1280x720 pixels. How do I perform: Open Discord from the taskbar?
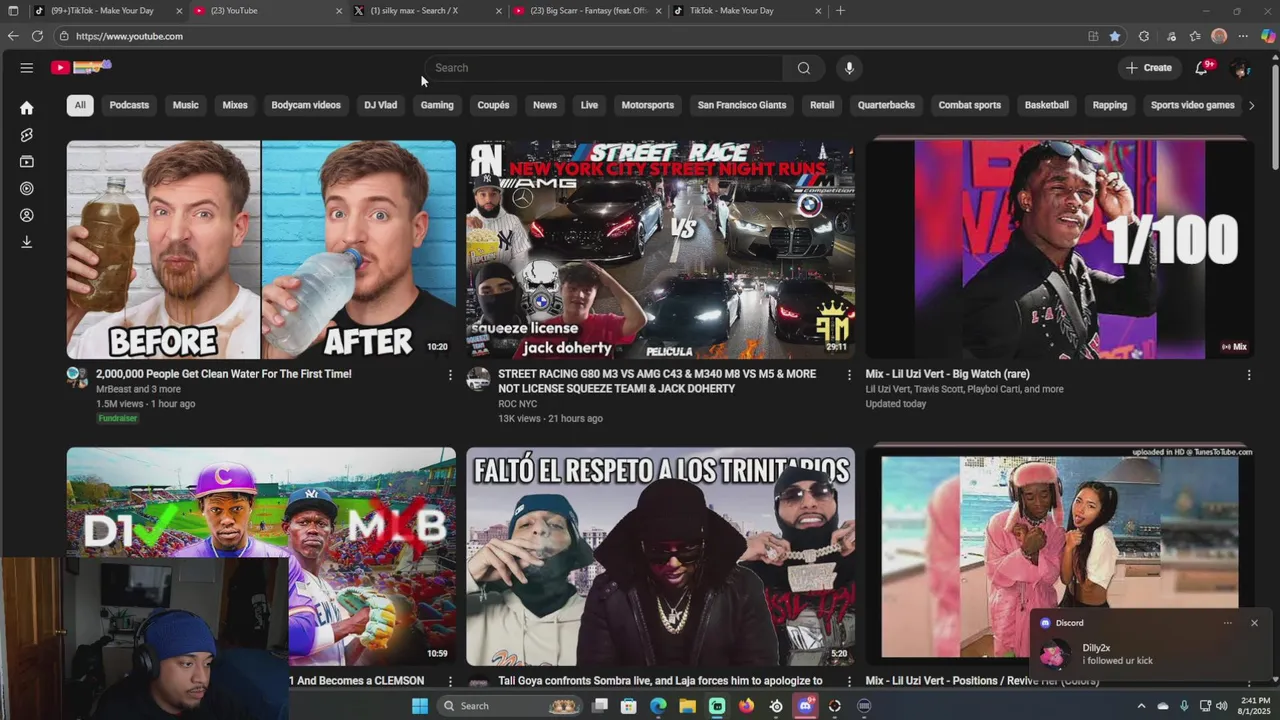coord(806,706)
